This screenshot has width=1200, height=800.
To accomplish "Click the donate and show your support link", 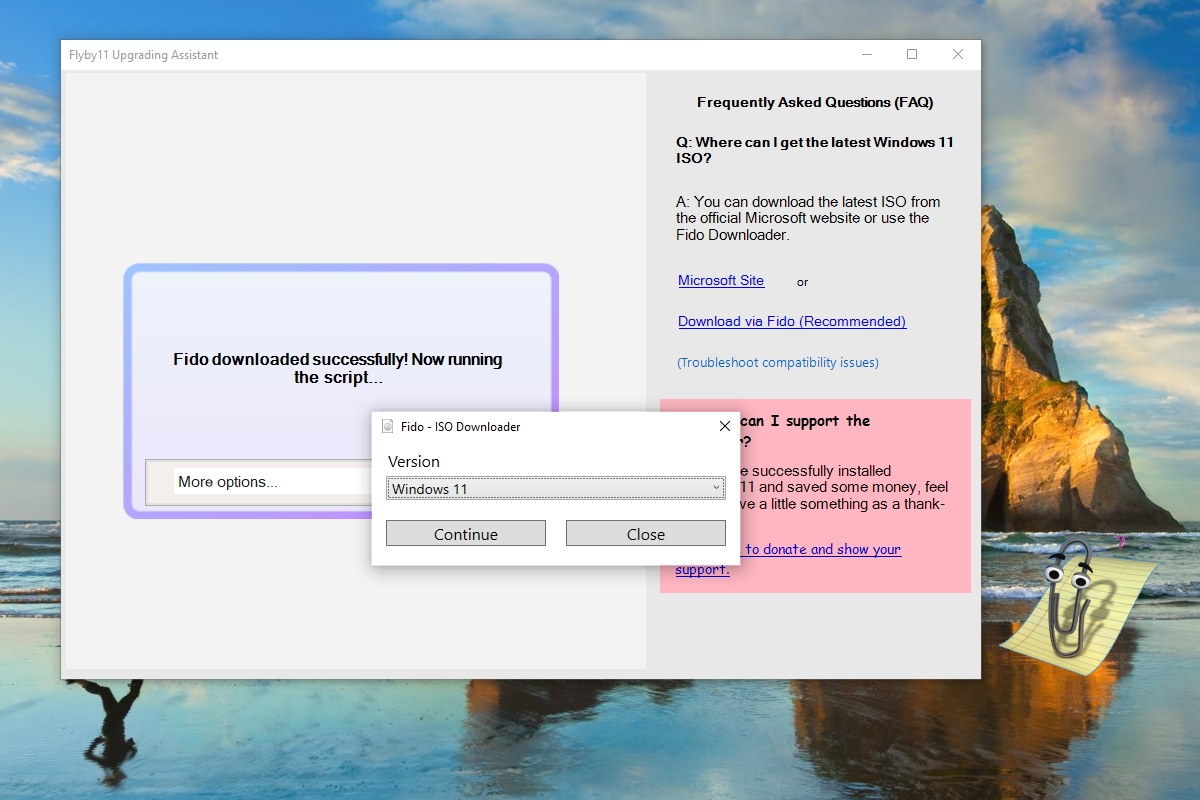I will click(788, 559).
